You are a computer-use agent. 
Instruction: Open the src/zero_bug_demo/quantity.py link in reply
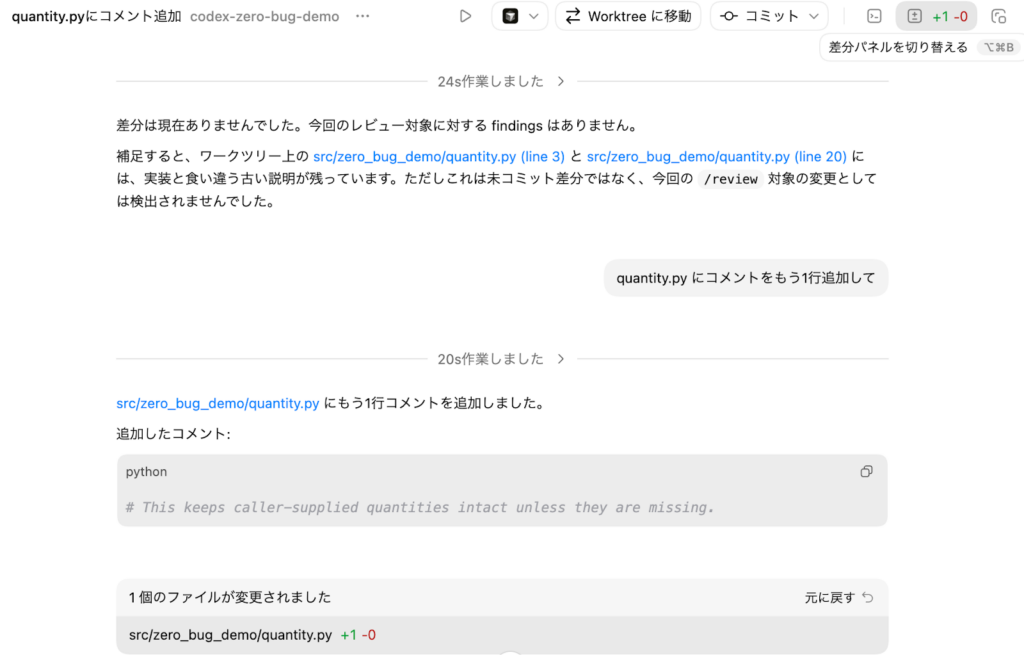[218, 403]
